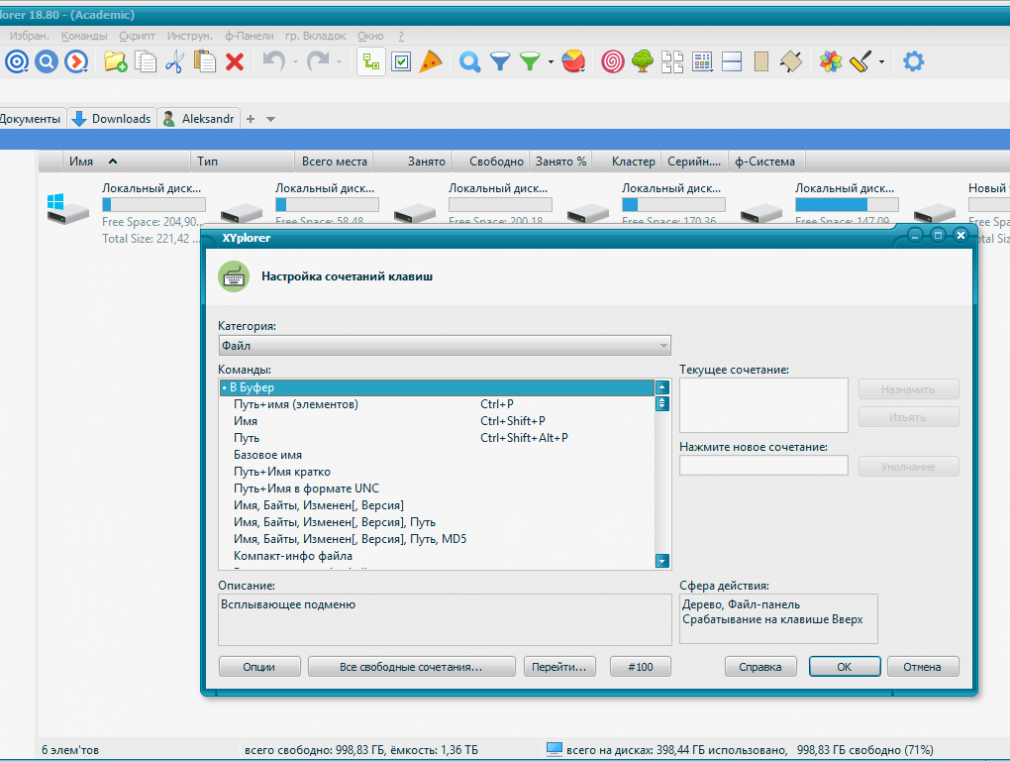Click the mostly filled usage bar above 147,09
Image resolution: width=1010 pixels, height=761 pixels.
coord(846,205)
